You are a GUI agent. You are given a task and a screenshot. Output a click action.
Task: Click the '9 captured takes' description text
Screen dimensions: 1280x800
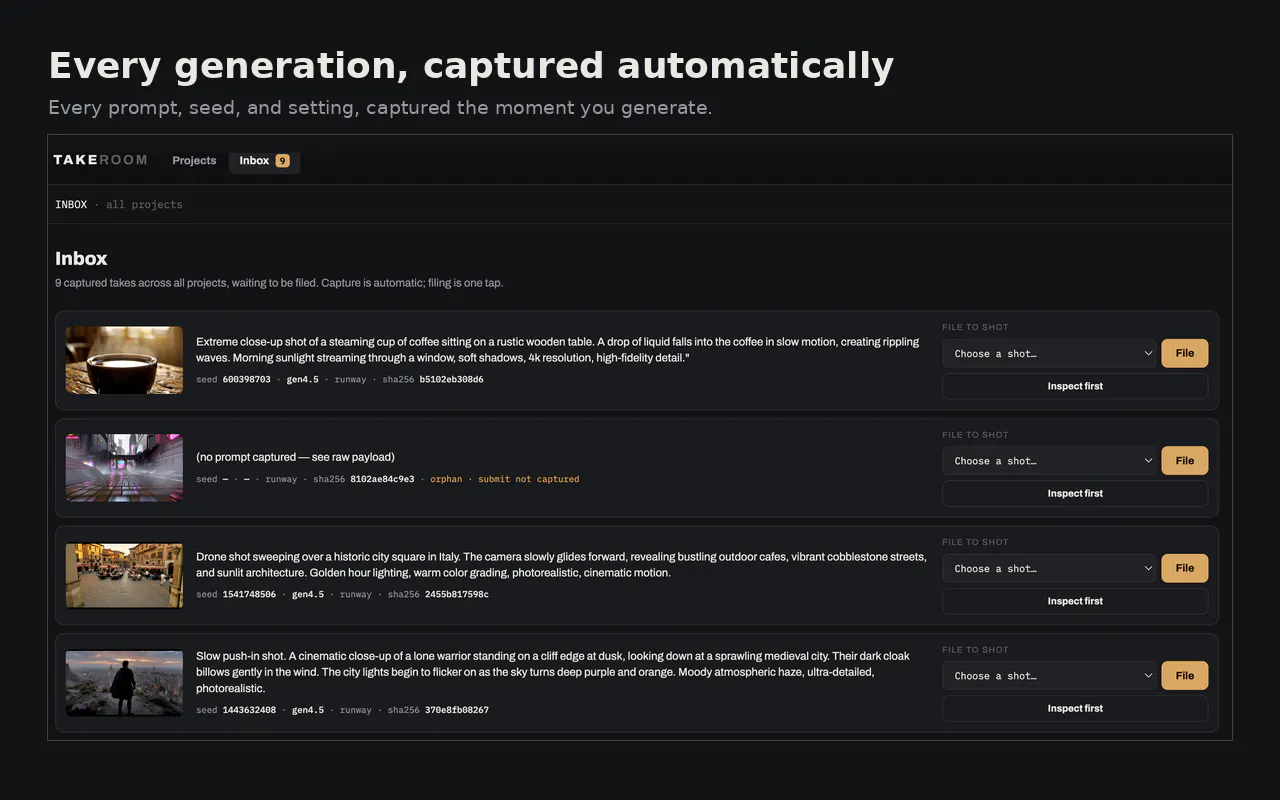click(x=279, y=283)
